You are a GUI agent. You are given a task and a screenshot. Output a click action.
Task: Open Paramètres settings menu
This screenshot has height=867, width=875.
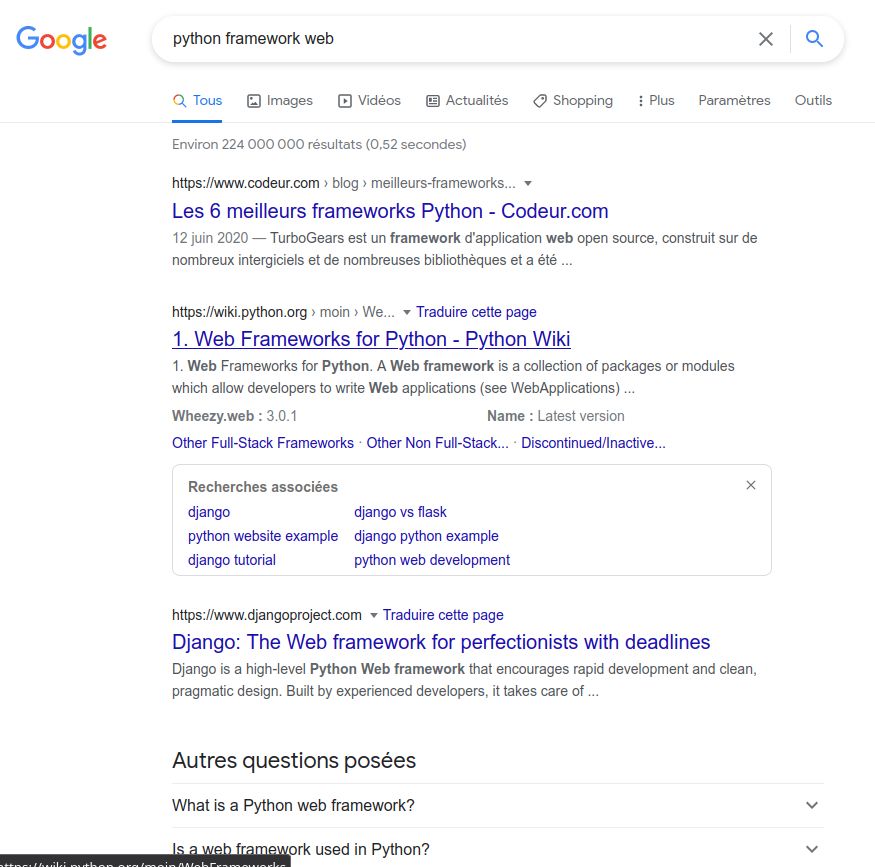point(734,100)
